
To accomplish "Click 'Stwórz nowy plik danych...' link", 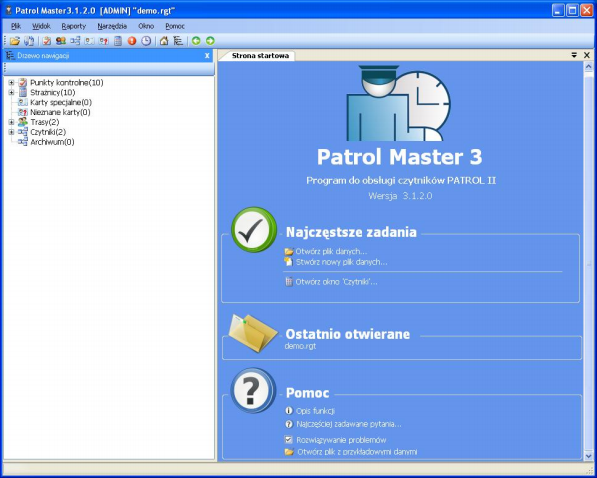I will [x=342, y=262].
